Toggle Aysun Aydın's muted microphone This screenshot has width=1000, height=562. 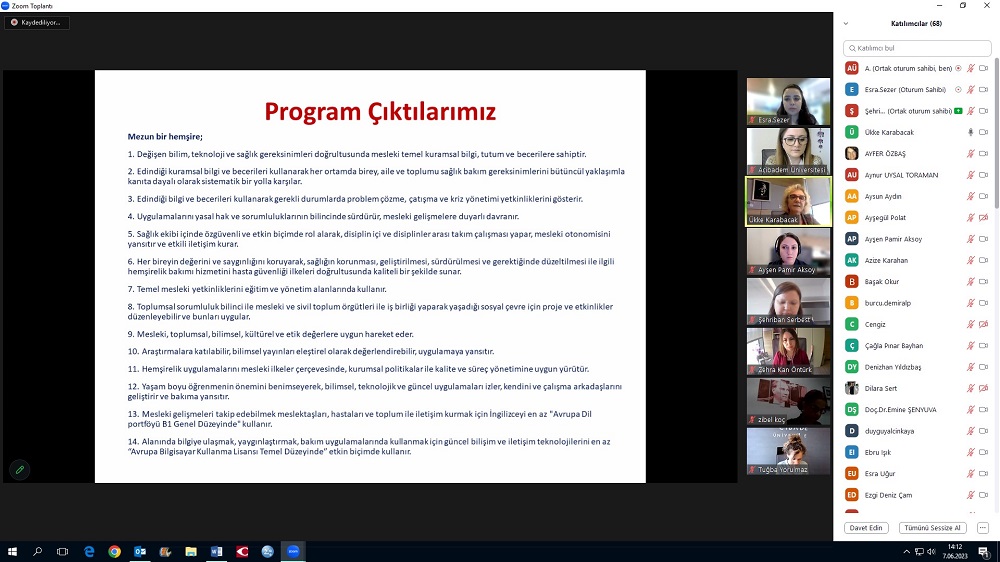point(970,196)
